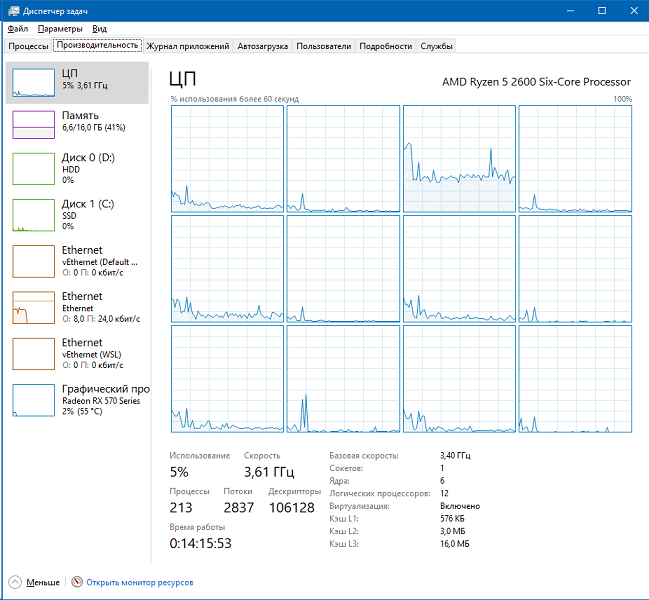This screenshot has width=649, height=600.
Task: Select Диск 0 (D:) HDD thumbnail
Action: (x=34, y=169)
